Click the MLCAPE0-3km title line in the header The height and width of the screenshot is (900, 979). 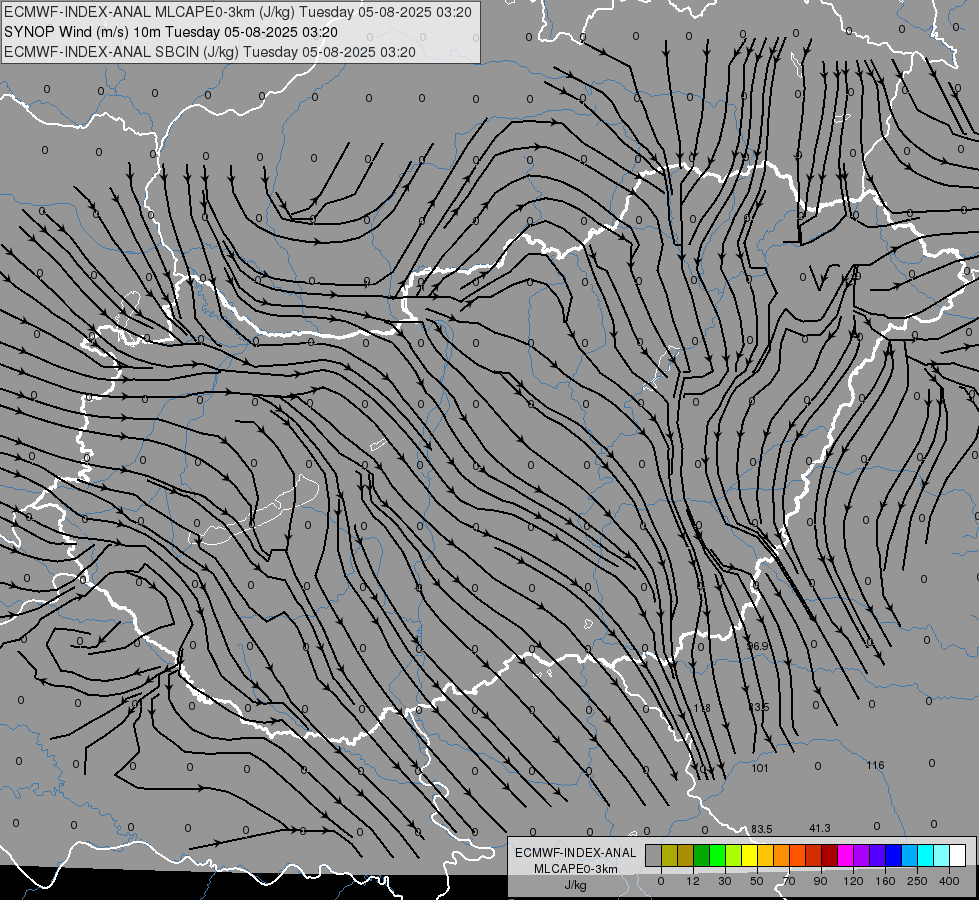[237, 12]
